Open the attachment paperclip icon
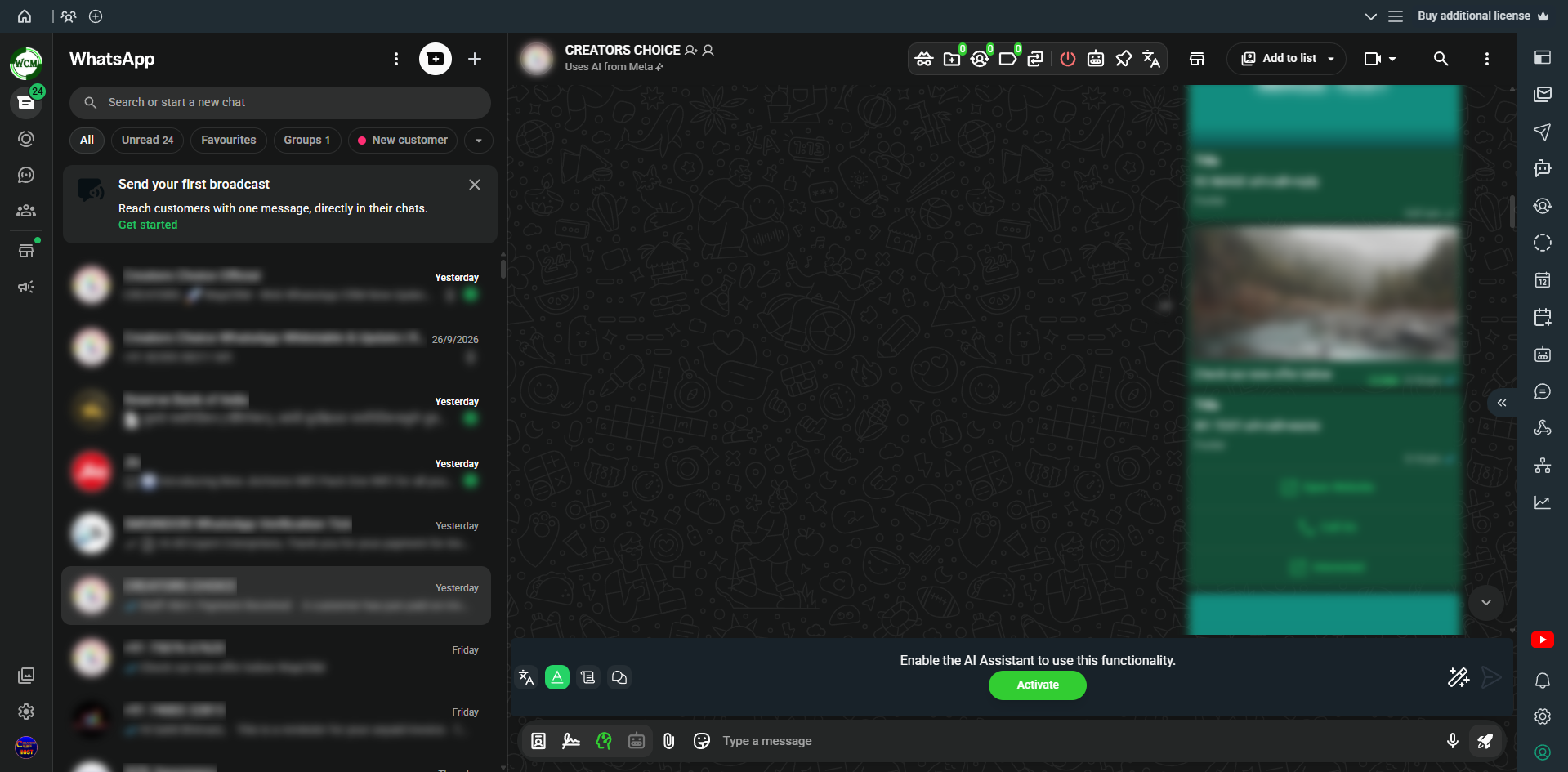Viewport: 1568px width, 772px height. click(669, 741)
